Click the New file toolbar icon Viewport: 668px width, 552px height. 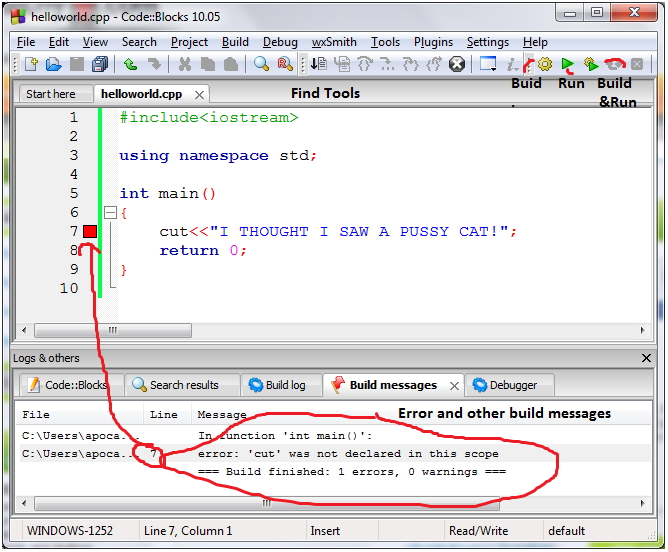tap(30, 64)
